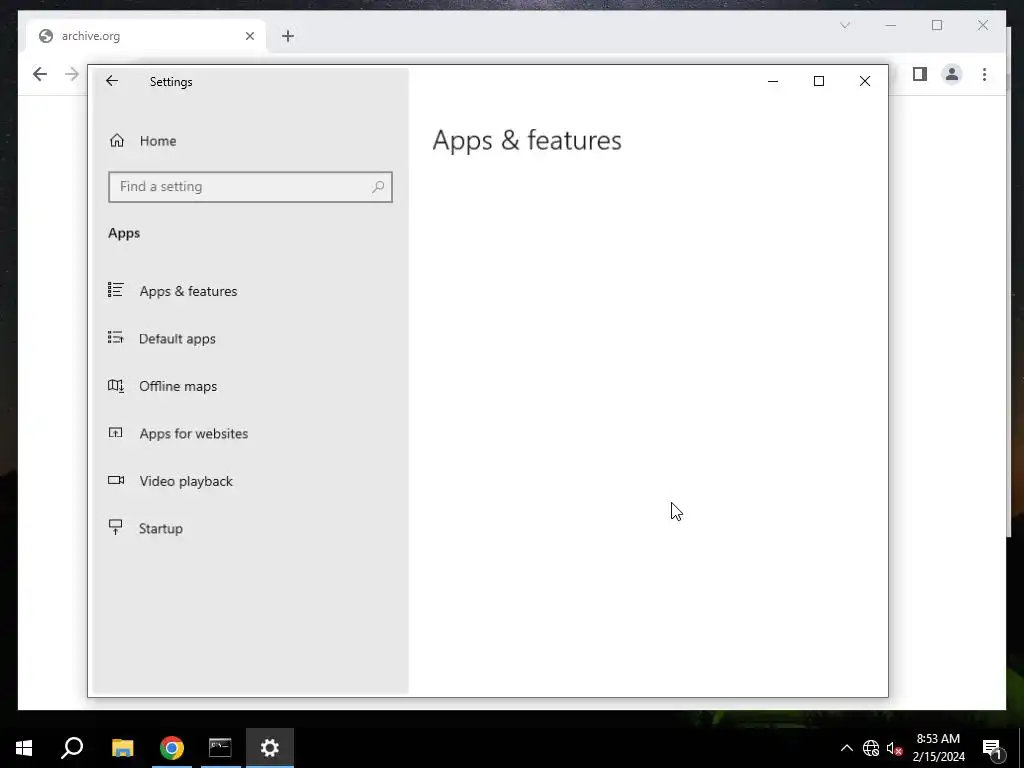
Task: Open the taskbar clock and date
Action: [938, 748]
